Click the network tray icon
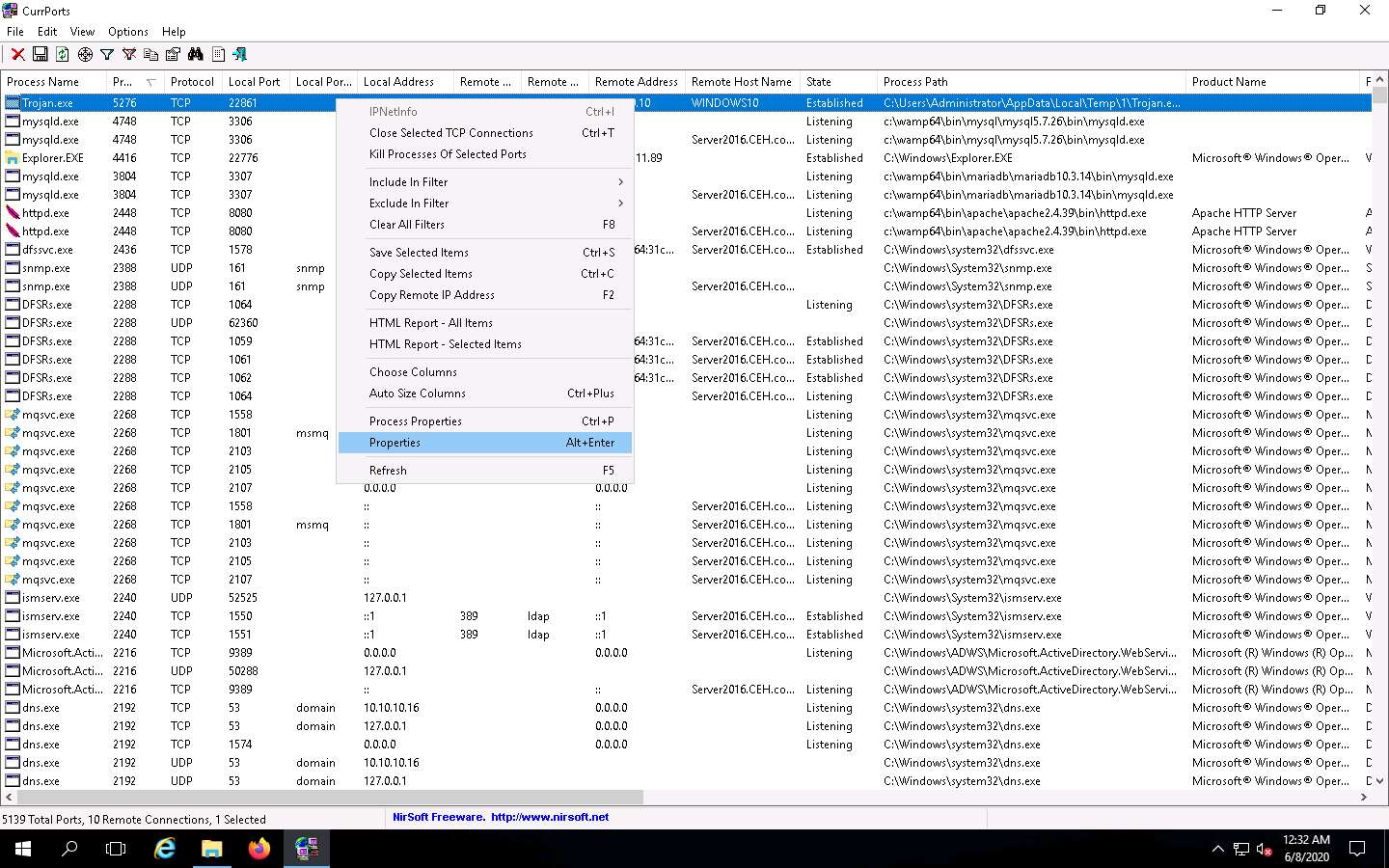1389x868 pixels. (1241, 849)
